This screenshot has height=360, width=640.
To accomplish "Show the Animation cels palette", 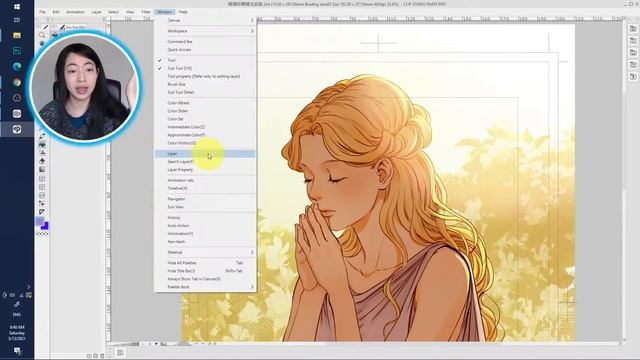I will [205, 180].
